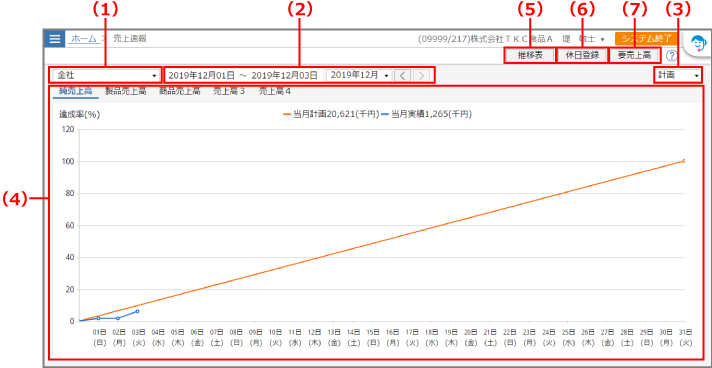Click the 当月計画 legend marker
This screenshot has width=712, height=368.
click(x=287, y=115)
